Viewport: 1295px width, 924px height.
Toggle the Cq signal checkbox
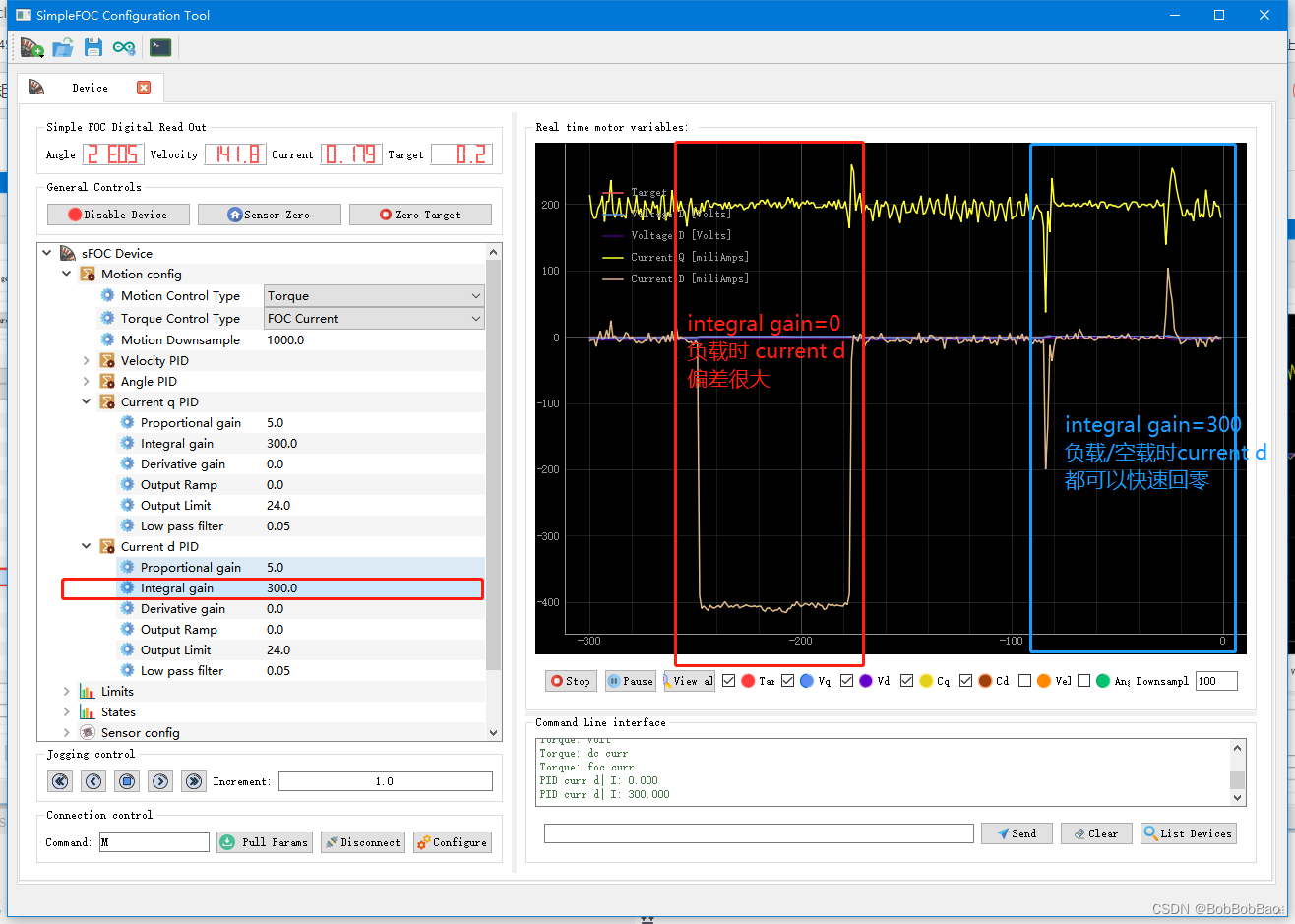[907, 680]
